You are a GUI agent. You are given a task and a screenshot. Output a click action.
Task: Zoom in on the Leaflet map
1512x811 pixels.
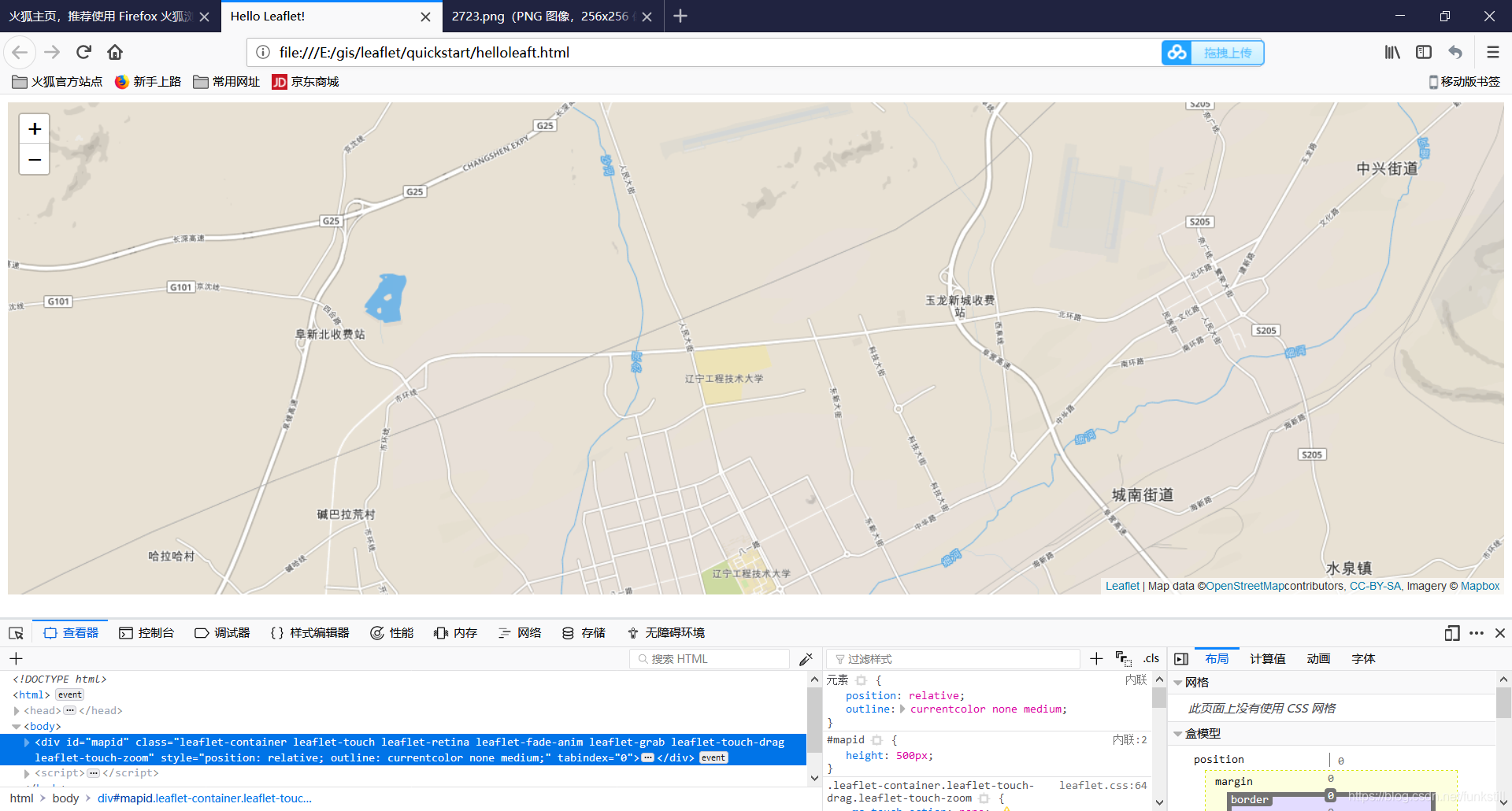35,129
